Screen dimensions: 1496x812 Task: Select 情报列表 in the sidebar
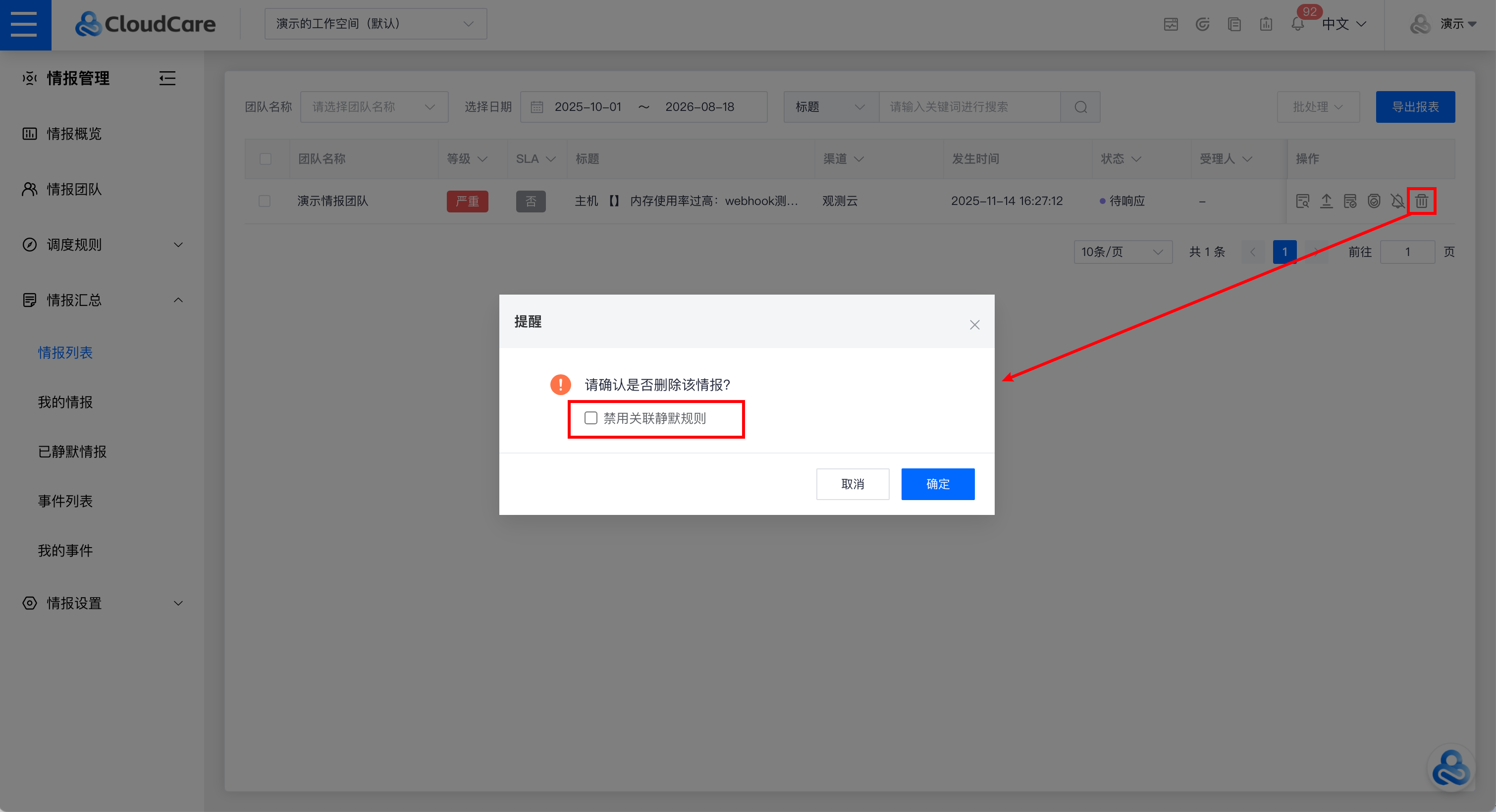[x=65, y=353]
